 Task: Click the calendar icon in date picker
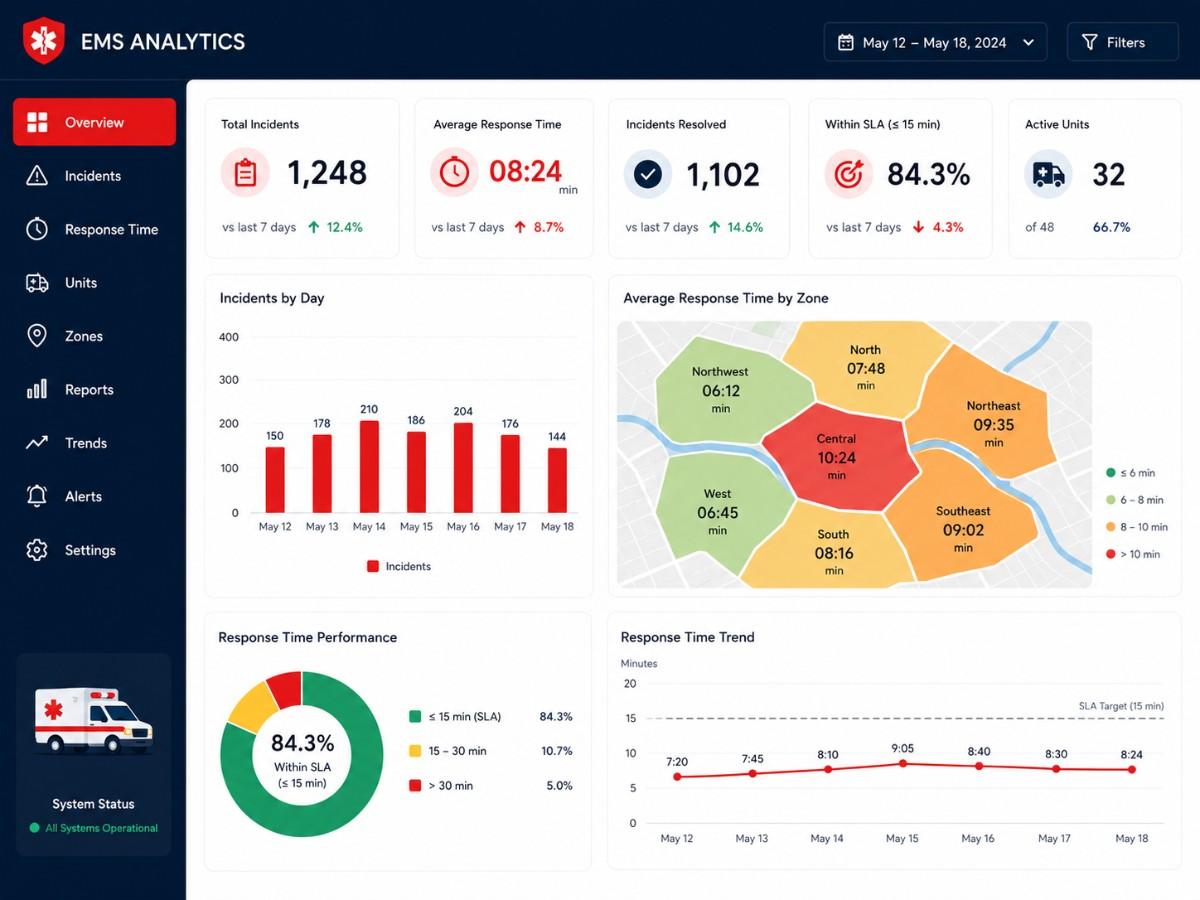(845, 43)
